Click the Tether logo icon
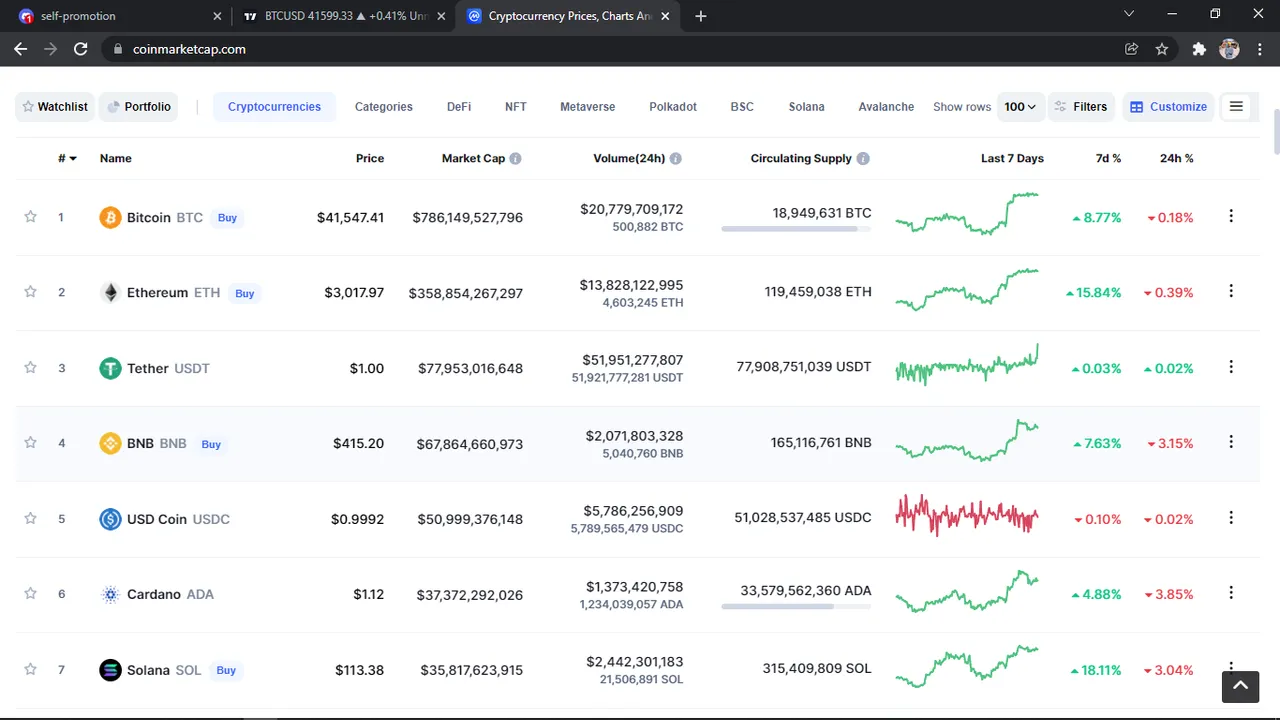1280x720 pixels. 110,368
